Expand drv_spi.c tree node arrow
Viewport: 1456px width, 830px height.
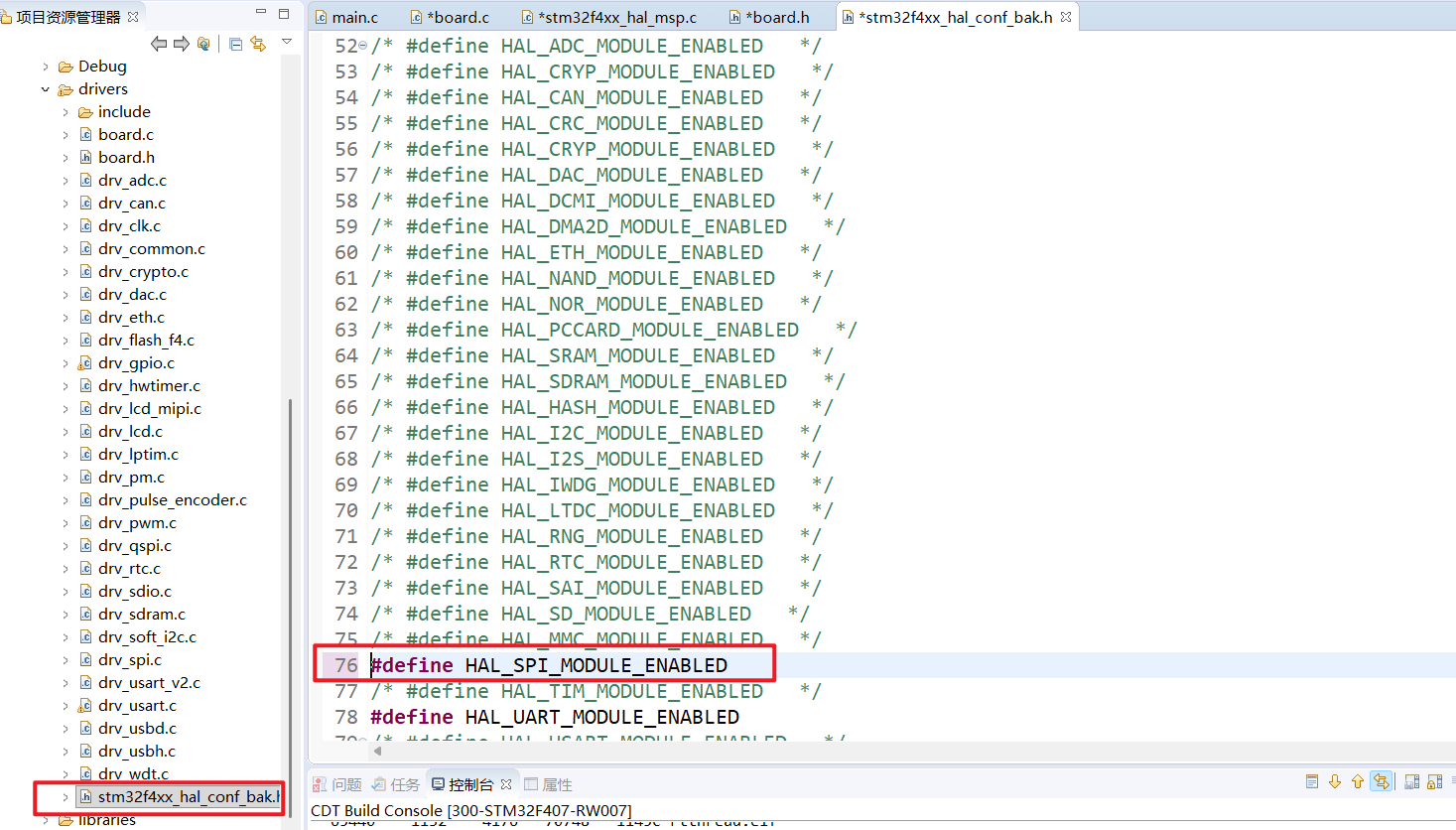click(x=66, y=660)
